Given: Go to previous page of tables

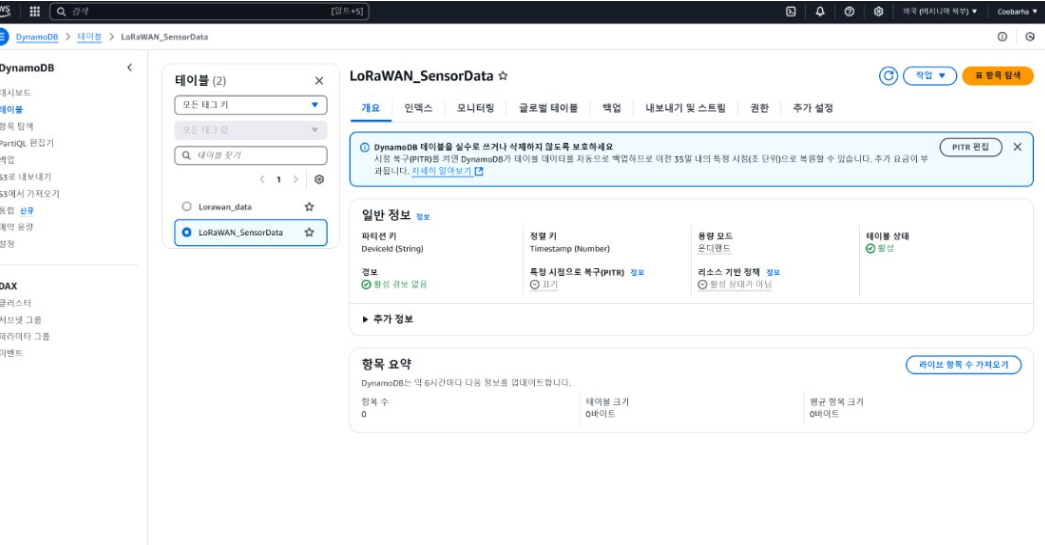Looking at the screenshot, I should pos(262,179).
